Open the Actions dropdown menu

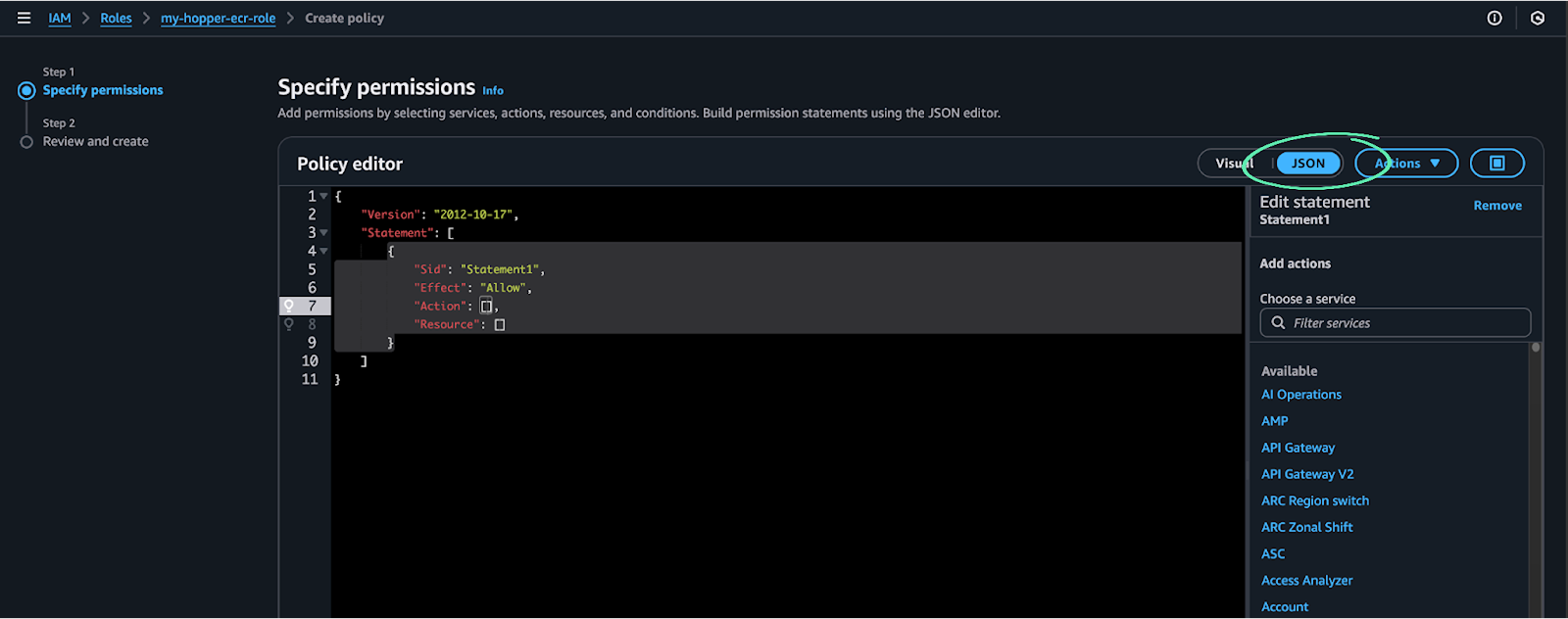(x=1406, y=164)
